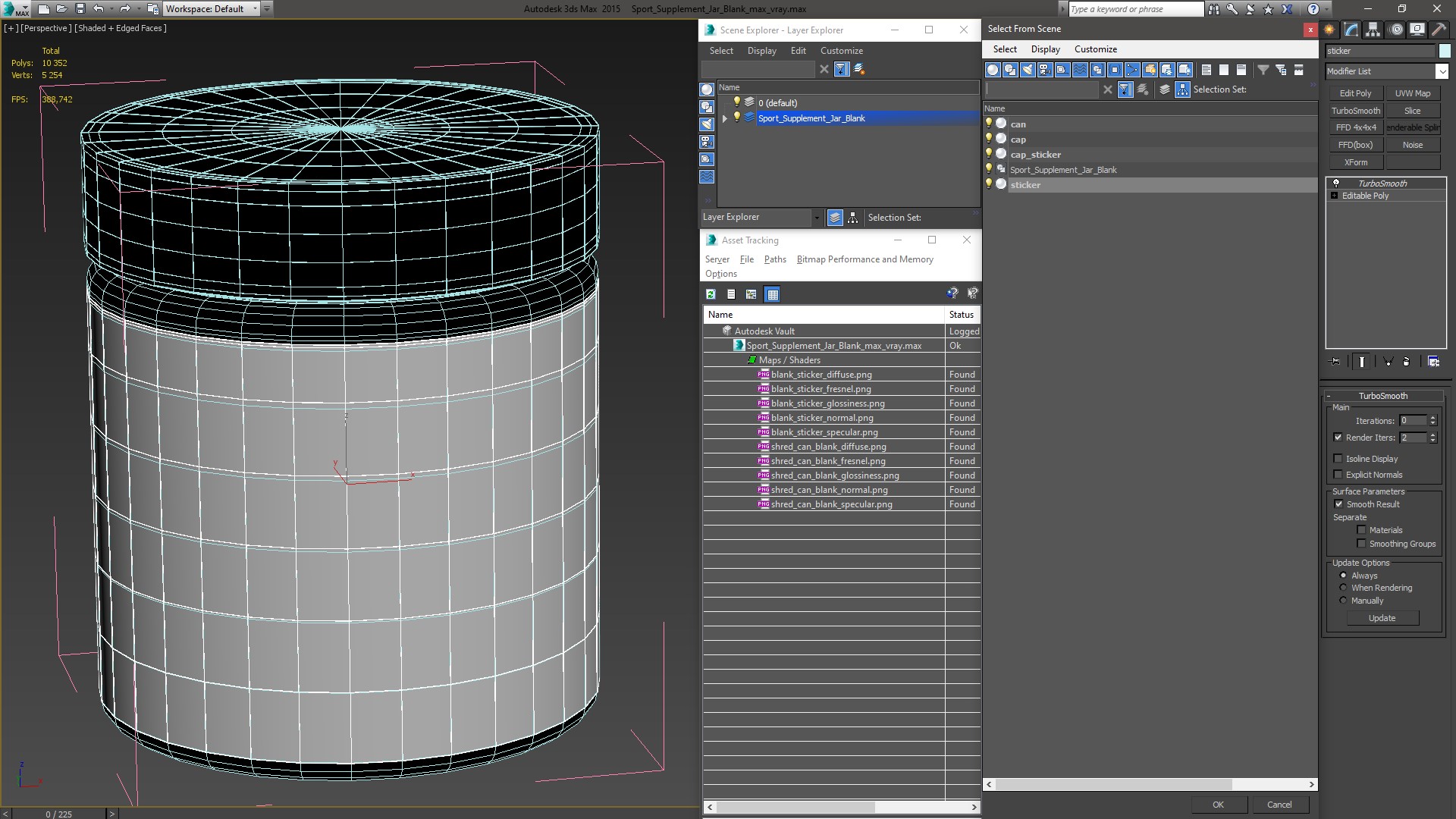
Task: Open the Motion command panel tab
Action: point(1396,30)
